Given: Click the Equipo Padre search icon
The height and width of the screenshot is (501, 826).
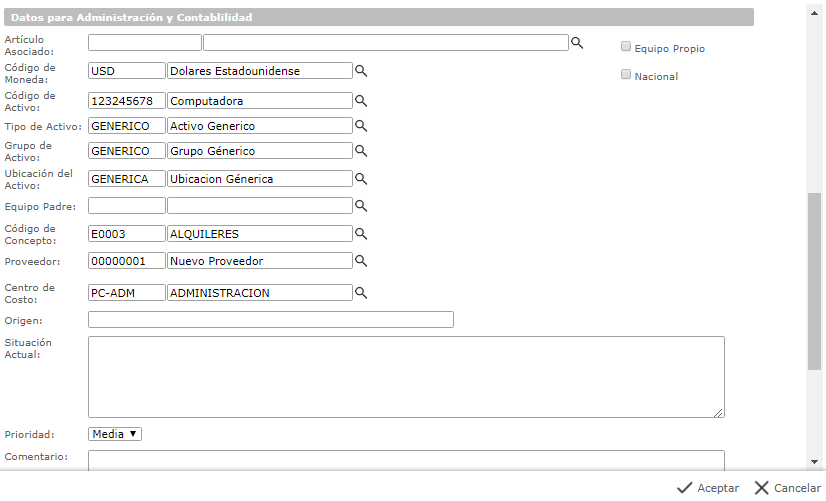Looking at the screenshot, I should tap(362, 206).
